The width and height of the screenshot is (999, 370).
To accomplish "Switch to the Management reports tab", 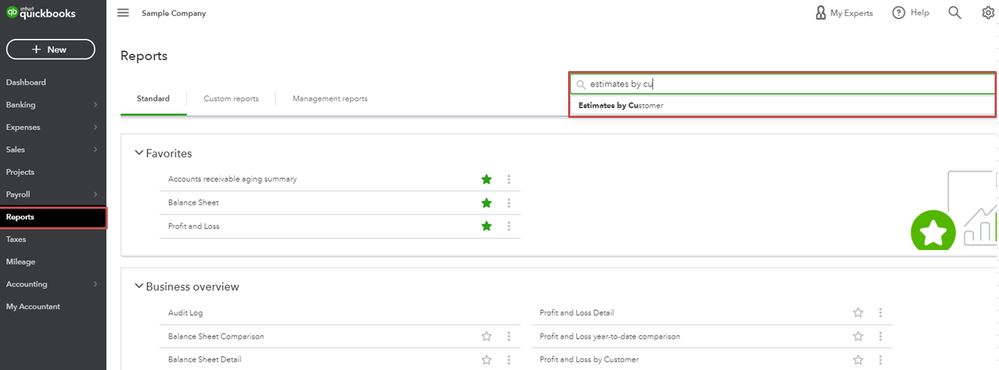I will click(x=330, y=99).
